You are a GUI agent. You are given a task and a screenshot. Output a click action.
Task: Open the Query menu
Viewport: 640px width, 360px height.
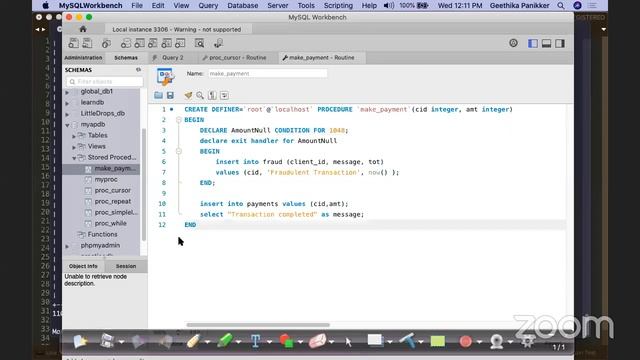click(208, 6)
